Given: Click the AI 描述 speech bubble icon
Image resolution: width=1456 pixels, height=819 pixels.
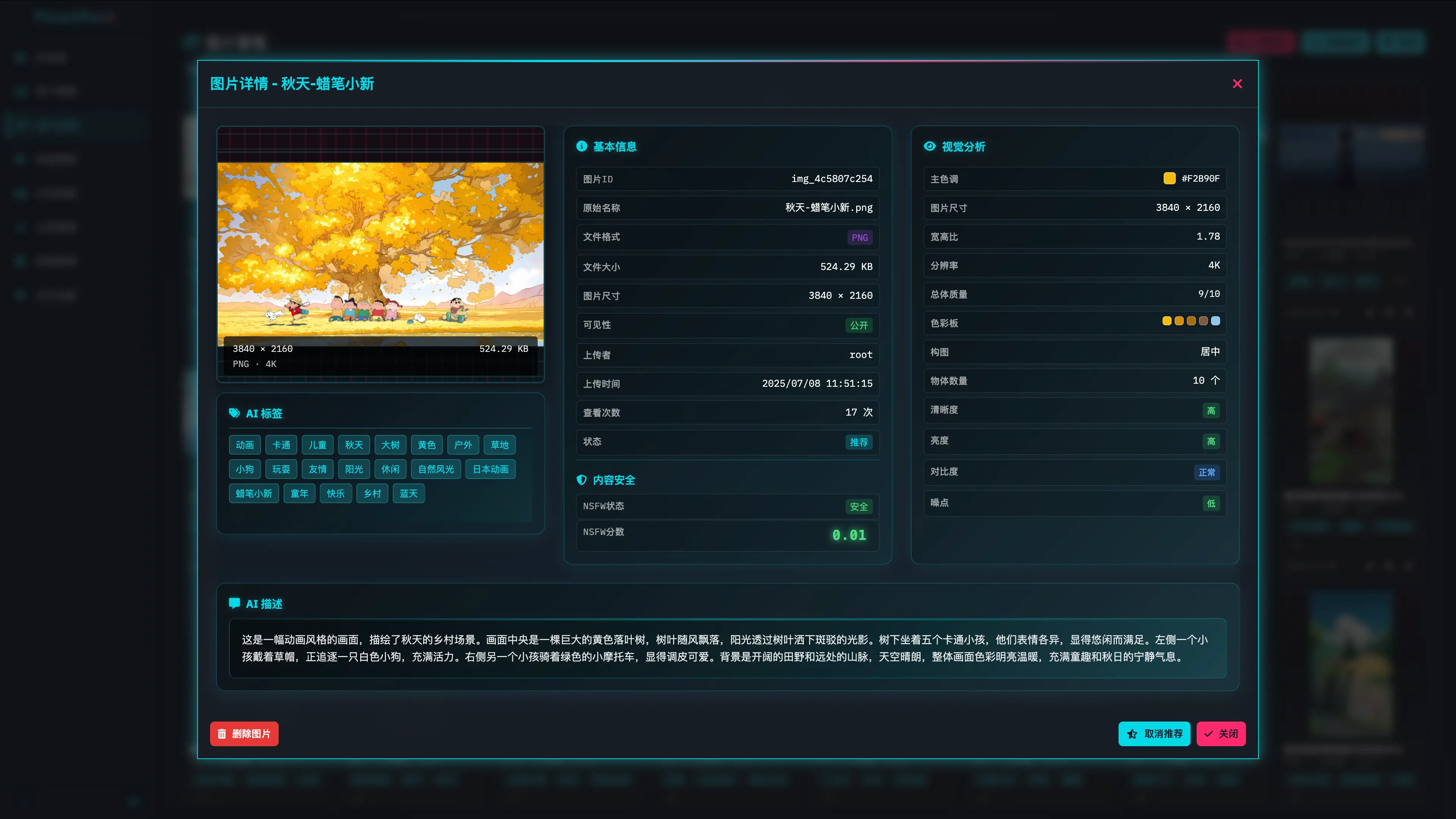Looking at the screenshot, I should click(235, 603).
